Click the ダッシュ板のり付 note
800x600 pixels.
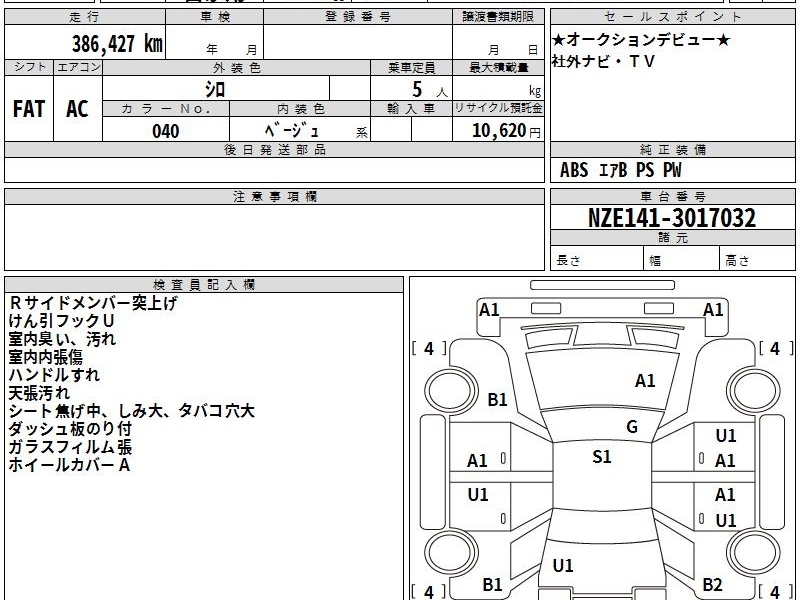click(70, 429)
